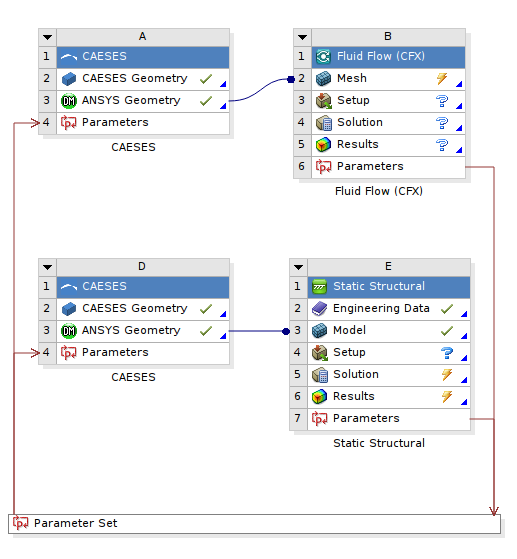The width and height of the screenshot is (517, 559).
Task: Select Results cell in system B
Action: pos(389,145)
